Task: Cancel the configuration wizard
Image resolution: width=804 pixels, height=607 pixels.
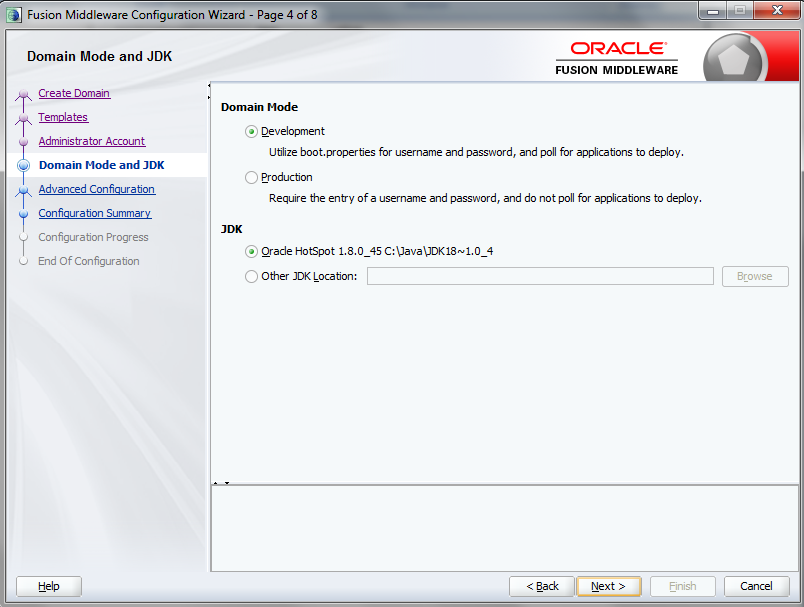Action: coord(756,586)
